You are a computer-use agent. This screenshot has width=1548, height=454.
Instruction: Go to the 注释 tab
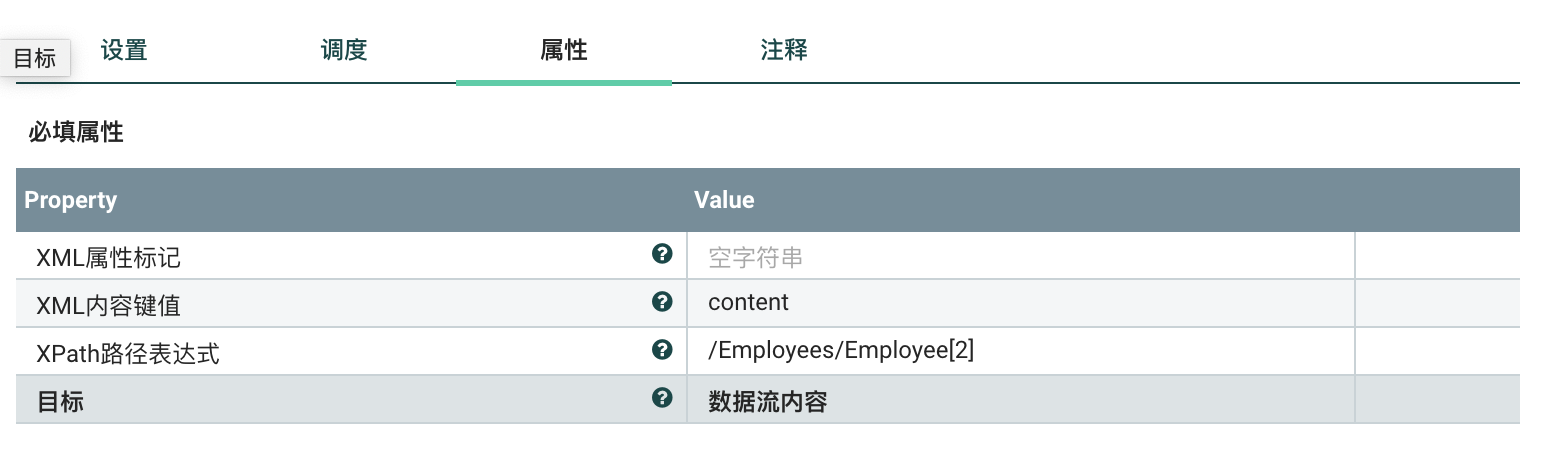pos(784,50)
